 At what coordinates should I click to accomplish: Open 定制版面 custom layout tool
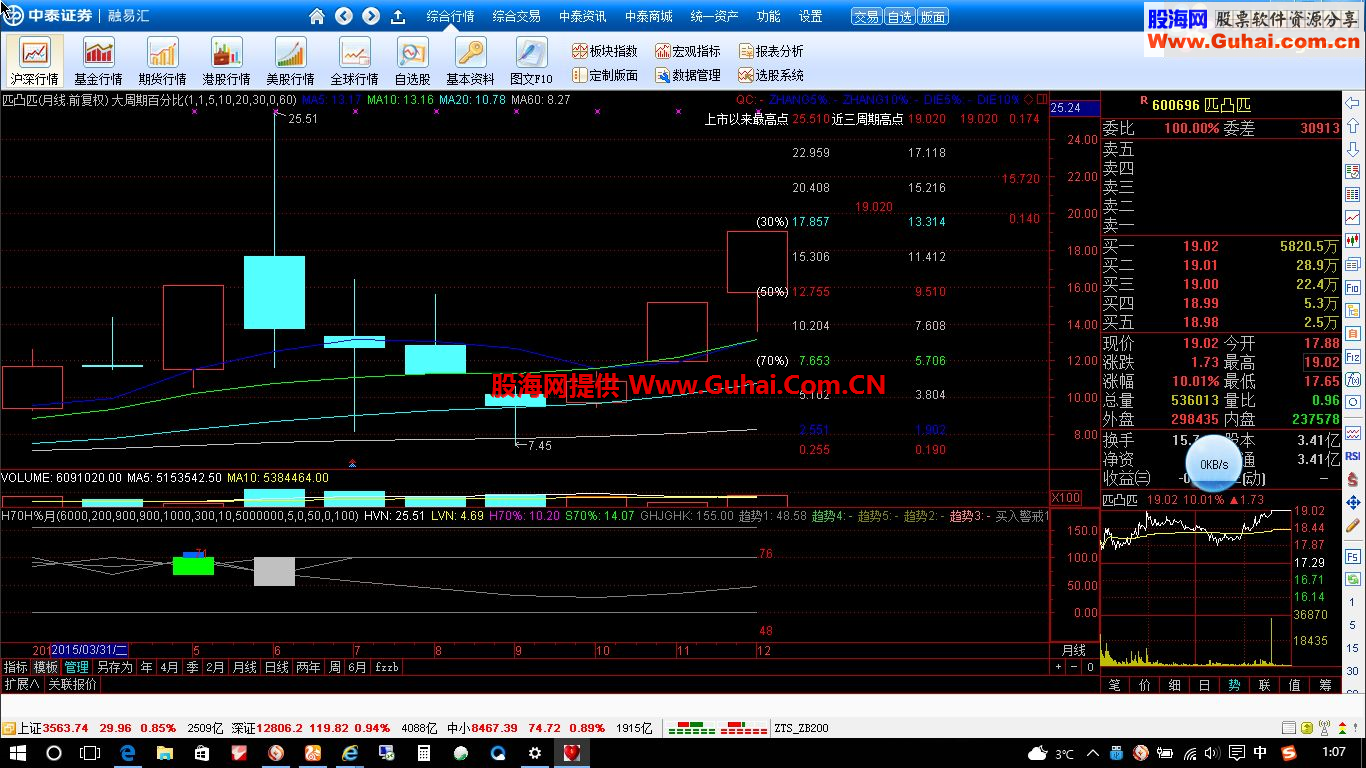(605, 75)
